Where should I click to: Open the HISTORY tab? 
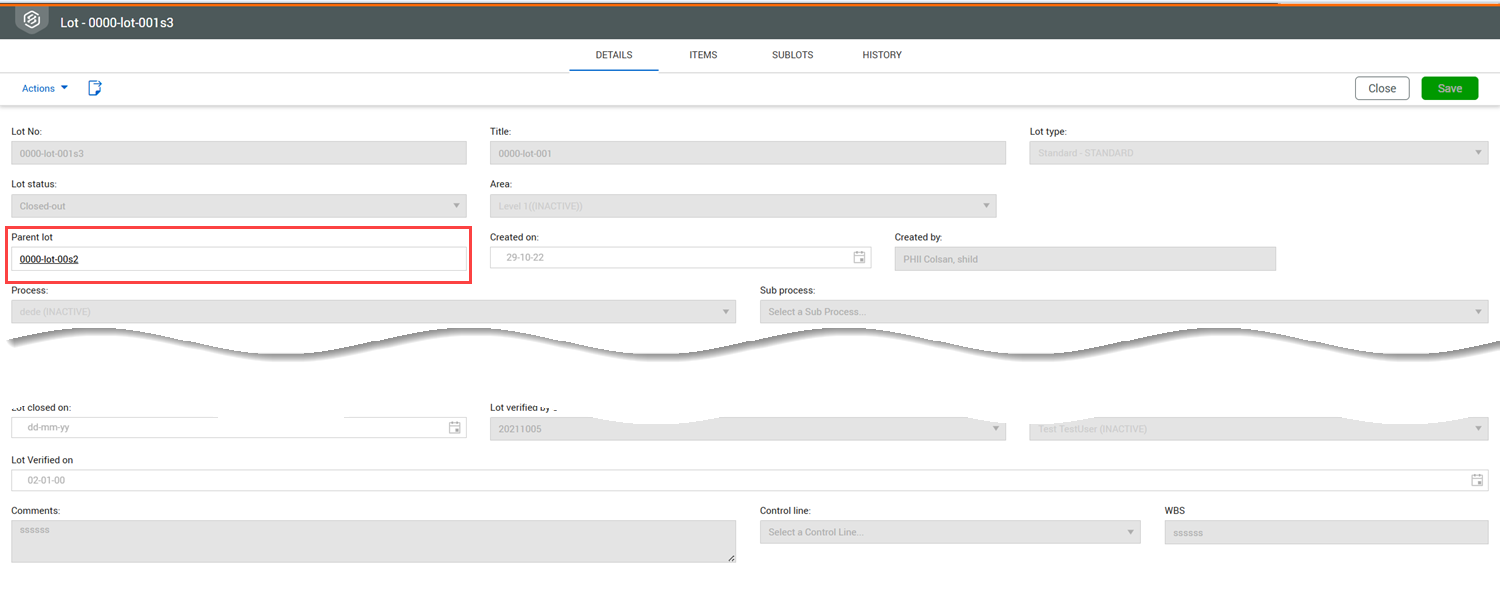(882, 55)
